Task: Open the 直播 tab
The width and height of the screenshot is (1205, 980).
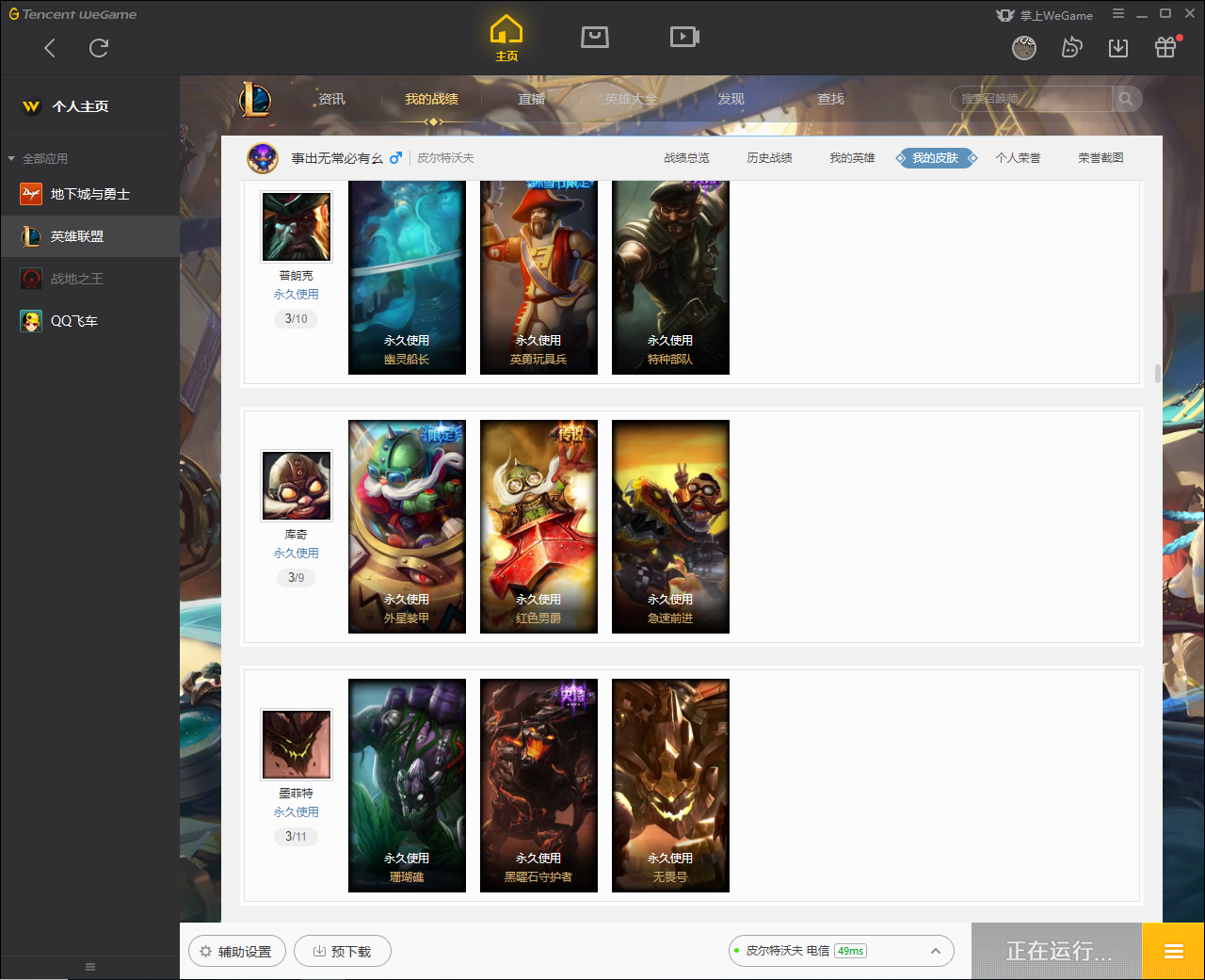Action: [531, 99]
